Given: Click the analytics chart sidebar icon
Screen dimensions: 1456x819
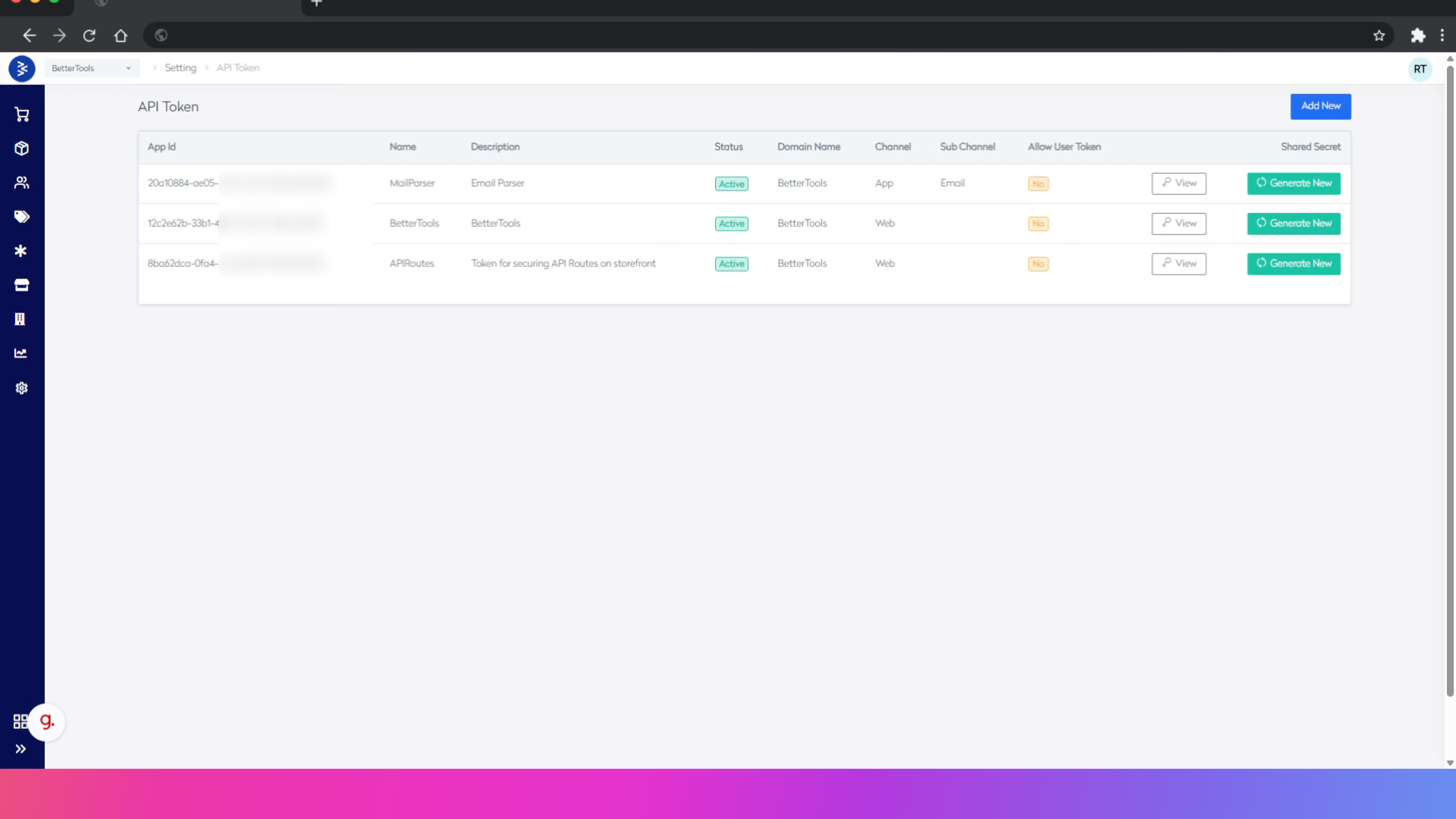Looking at the screenshot, I should pos(21,353).
